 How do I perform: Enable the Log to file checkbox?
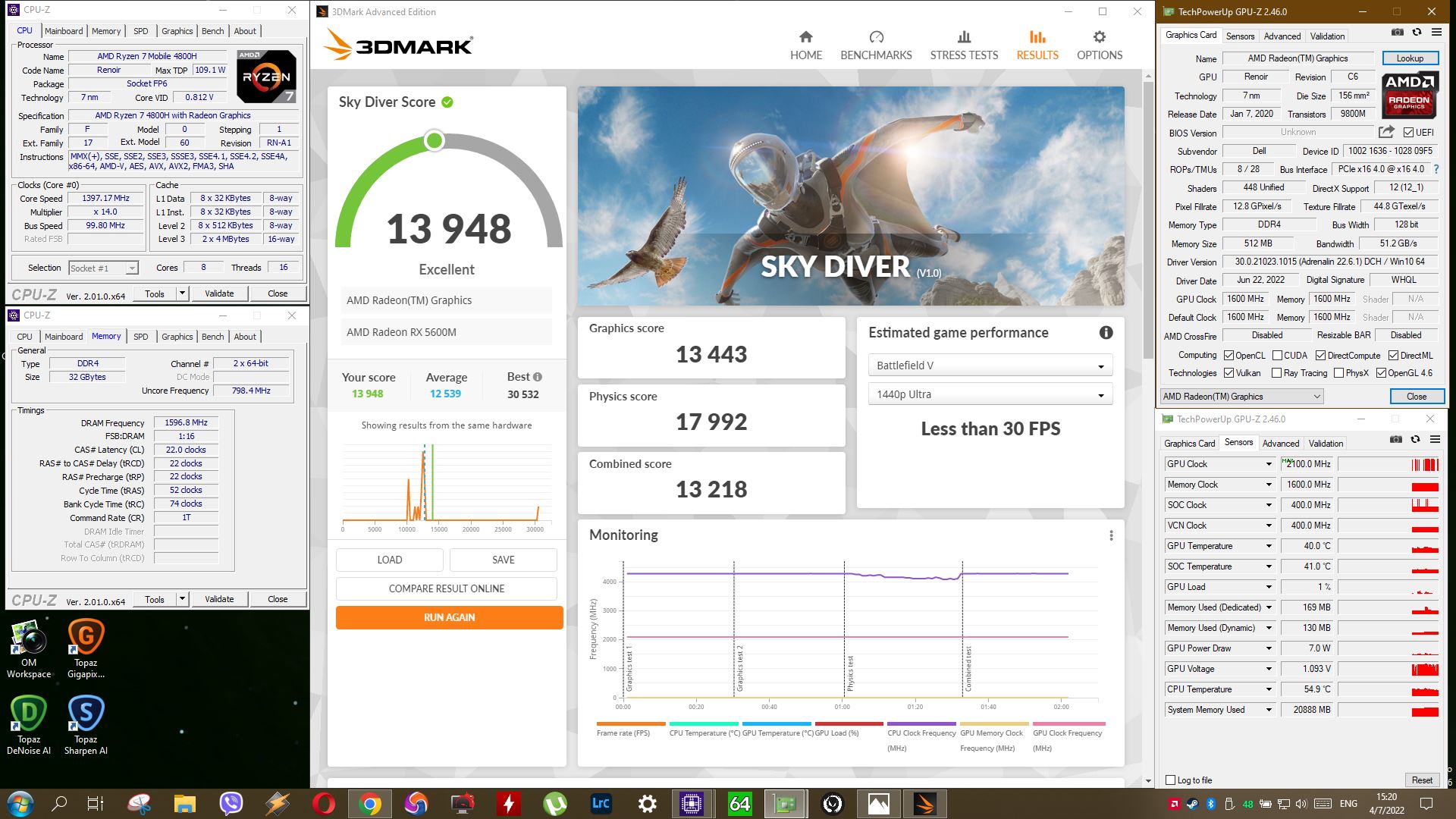1170,780
